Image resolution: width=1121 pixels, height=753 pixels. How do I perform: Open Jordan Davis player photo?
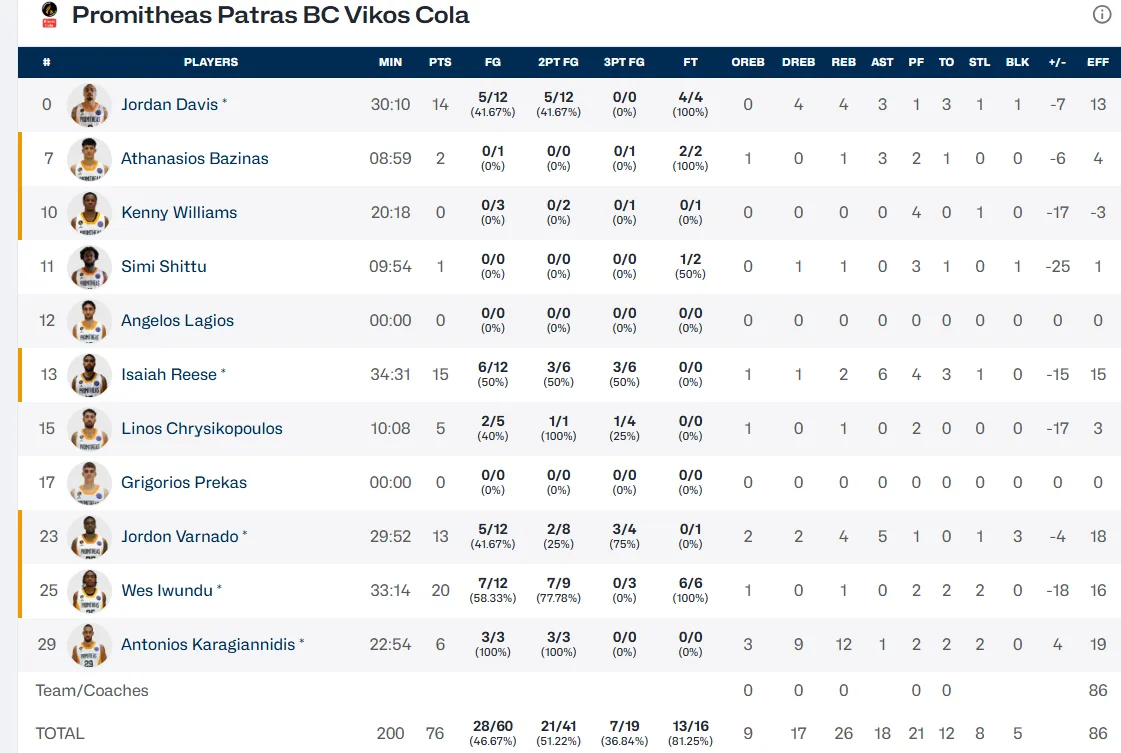point(89,104)
